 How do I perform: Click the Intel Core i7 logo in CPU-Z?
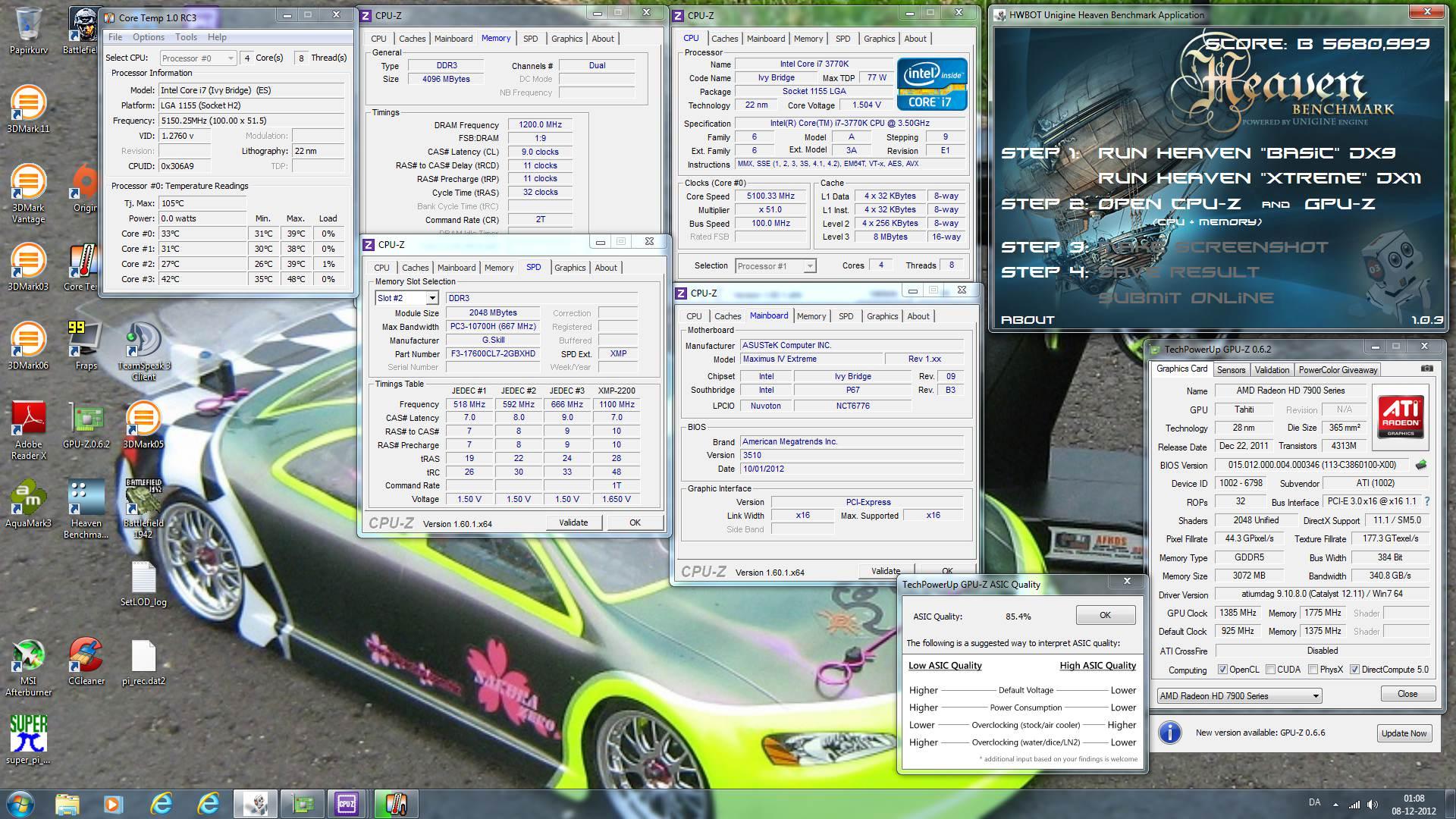(x=932, y=84)
